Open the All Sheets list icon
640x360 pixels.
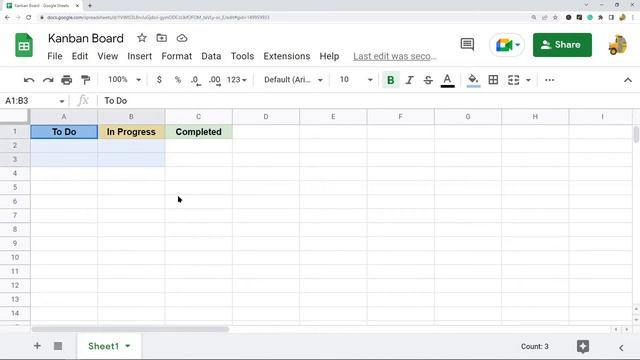tap(58, 346)
